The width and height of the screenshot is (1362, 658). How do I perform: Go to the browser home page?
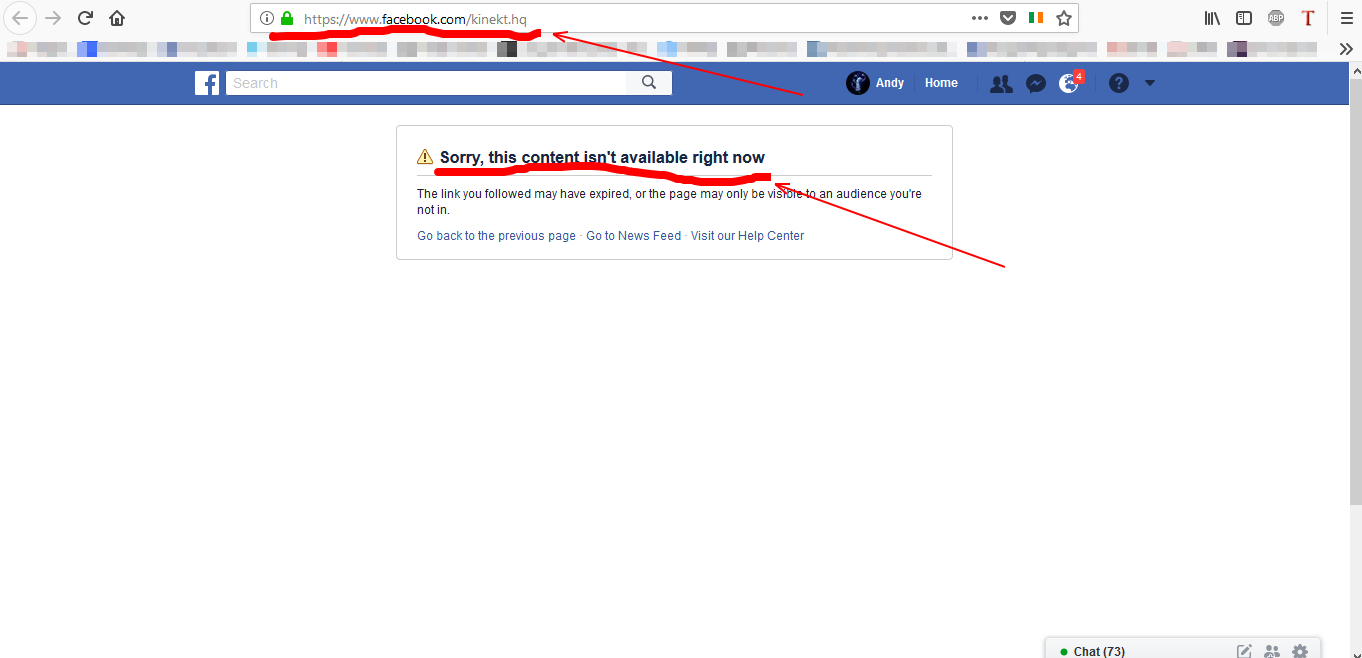[x=117, y=18]
